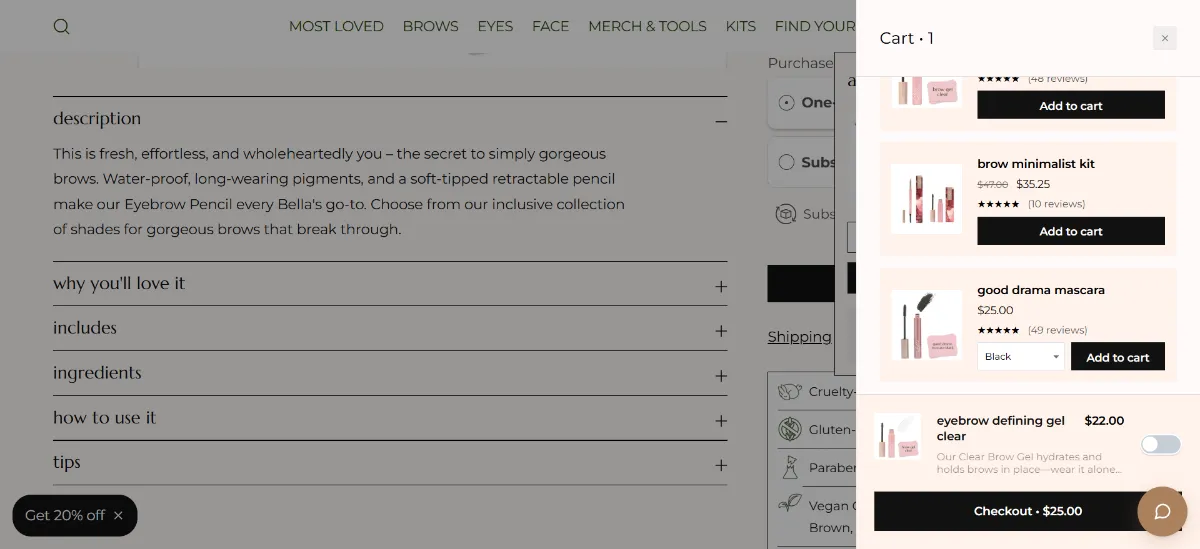
Task: Dismiss the Get 20% off popup
Action: pyautogui.click(x=118, y=516)
